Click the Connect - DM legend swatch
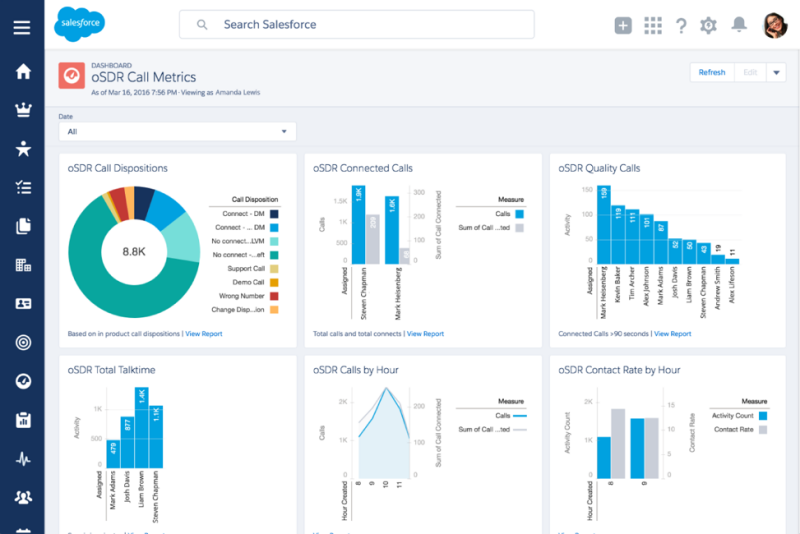 274,214
